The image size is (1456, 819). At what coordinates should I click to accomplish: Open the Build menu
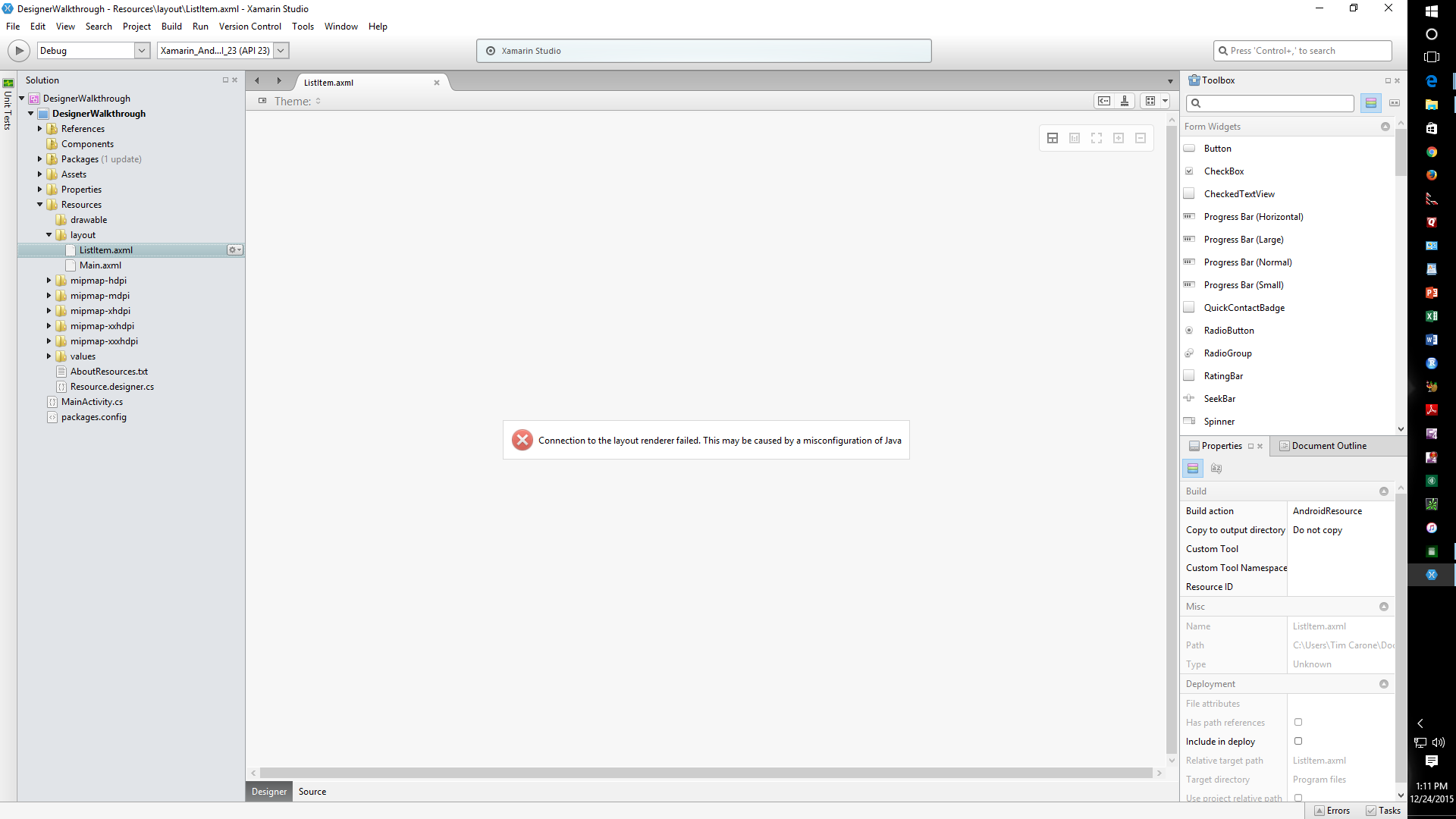pos(171,27)
